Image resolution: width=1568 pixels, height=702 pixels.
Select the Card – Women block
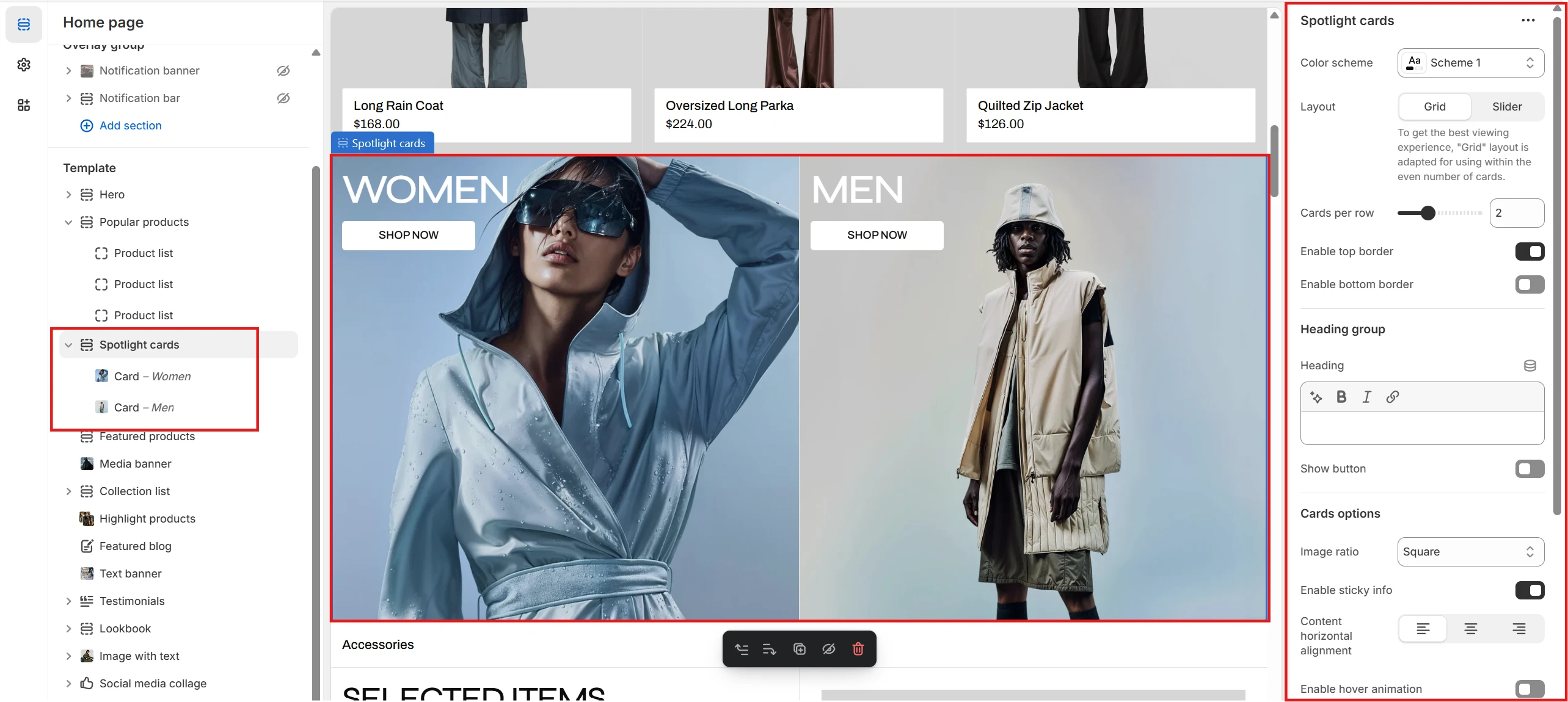click(152, 377)
